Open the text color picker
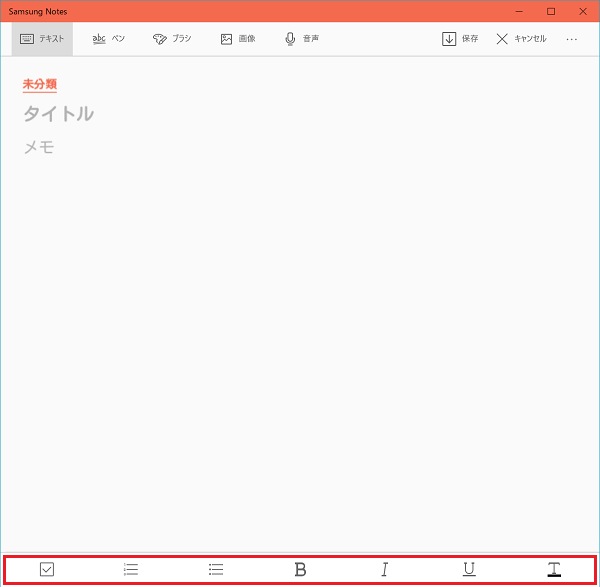The height and width of the screenshot is (587, 600). click(x=554, y=569)
